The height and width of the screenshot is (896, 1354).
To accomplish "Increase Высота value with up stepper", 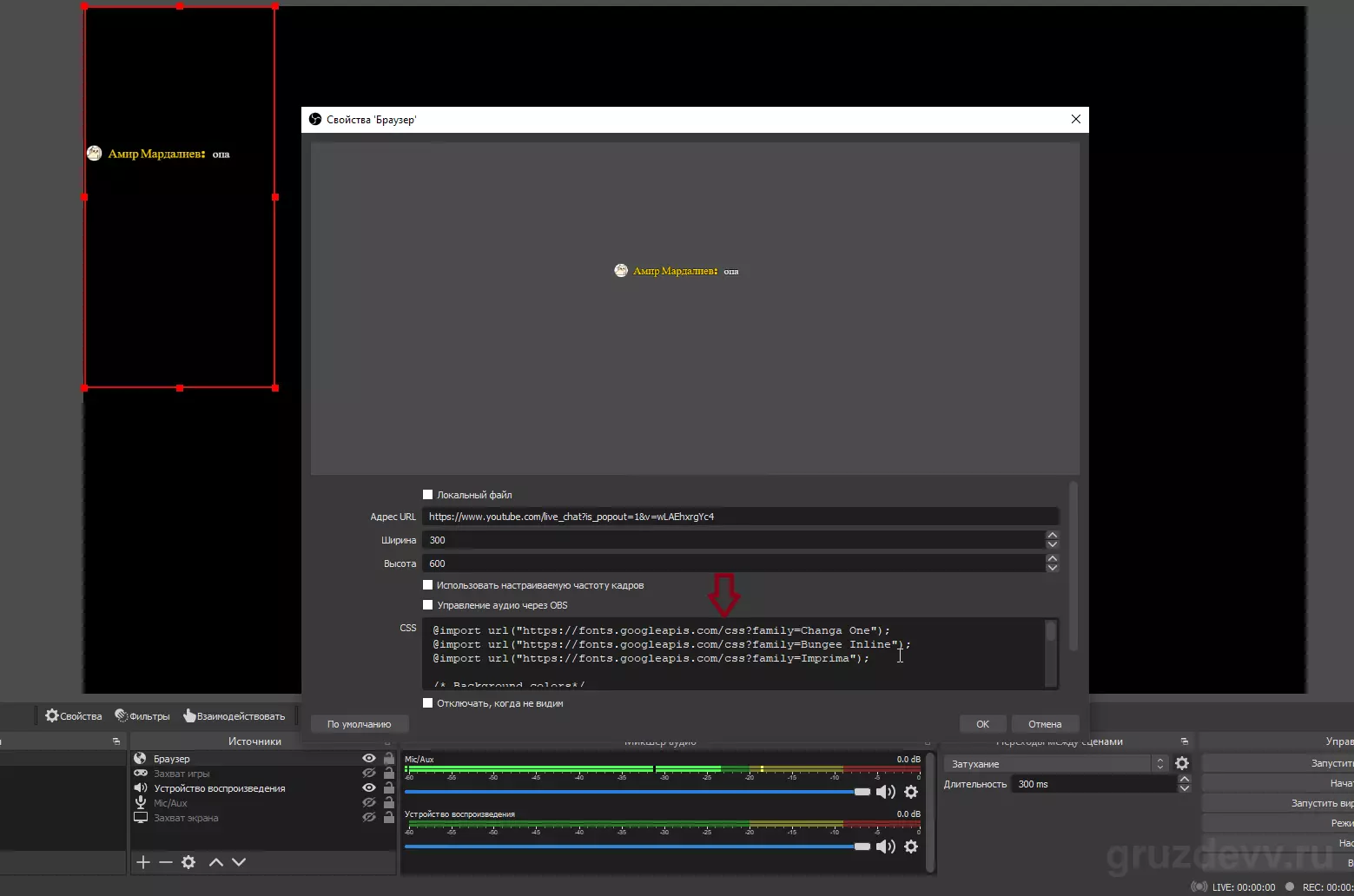I will [1053, 559].
